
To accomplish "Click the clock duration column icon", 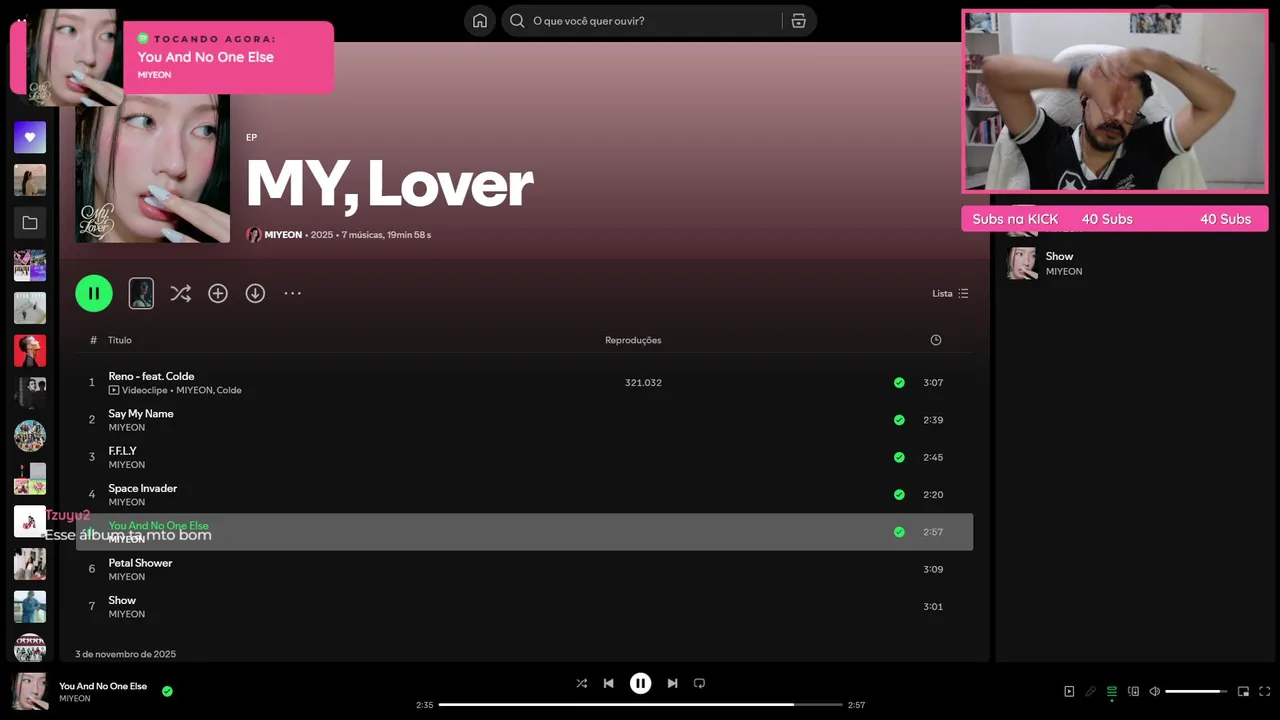I will pyautogui.click(x=936, y=340).
